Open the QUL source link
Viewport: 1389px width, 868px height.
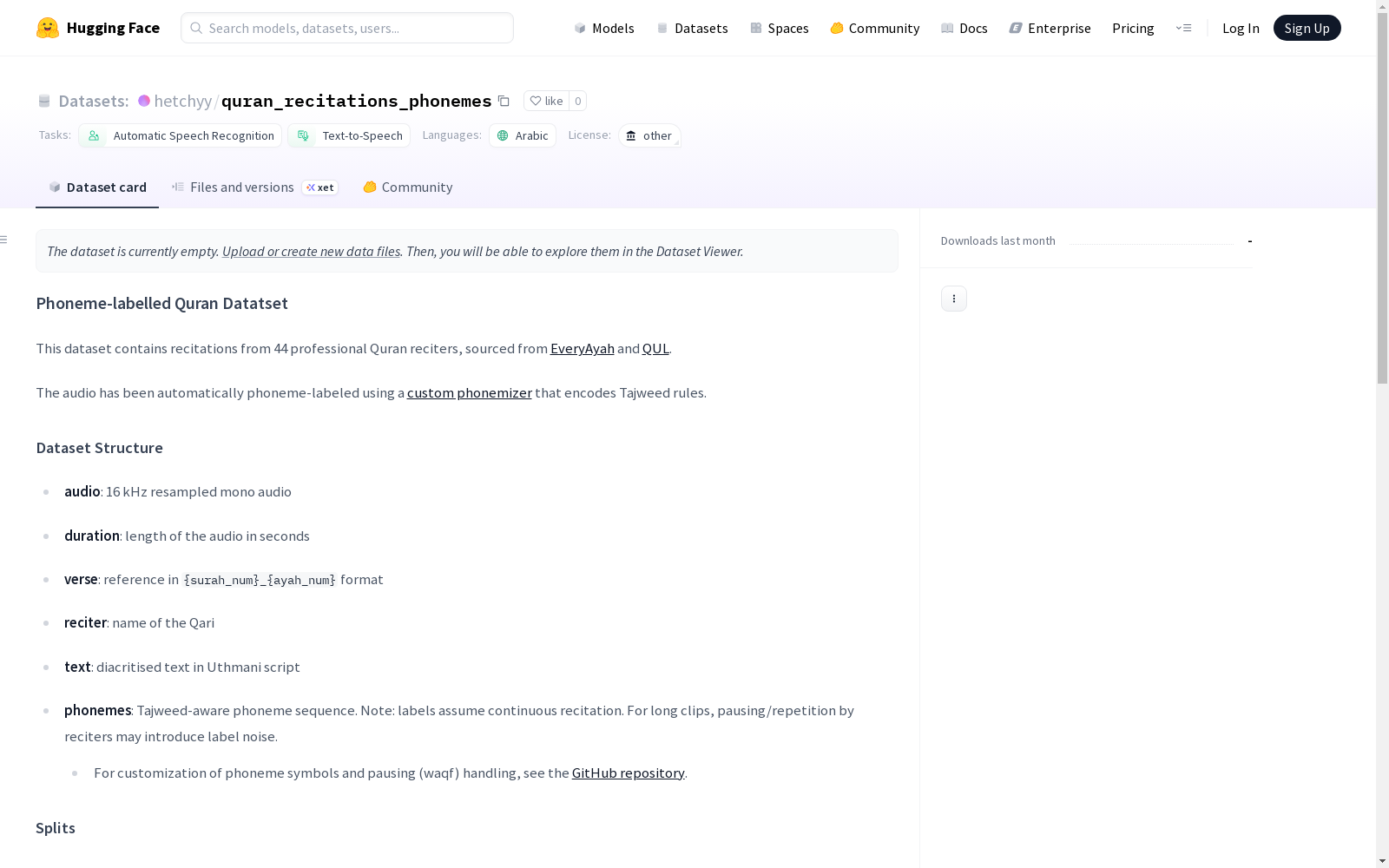(655, 349)
